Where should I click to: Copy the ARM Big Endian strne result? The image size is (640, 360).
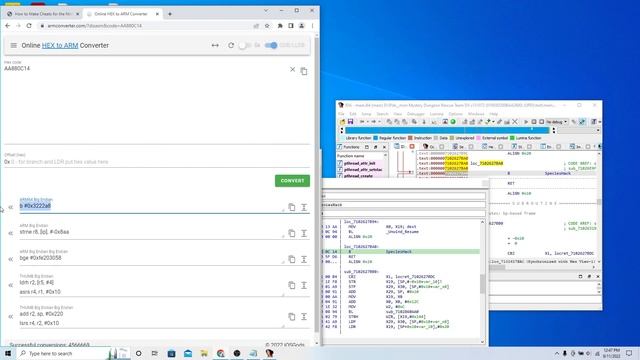[x=291, y=233]
